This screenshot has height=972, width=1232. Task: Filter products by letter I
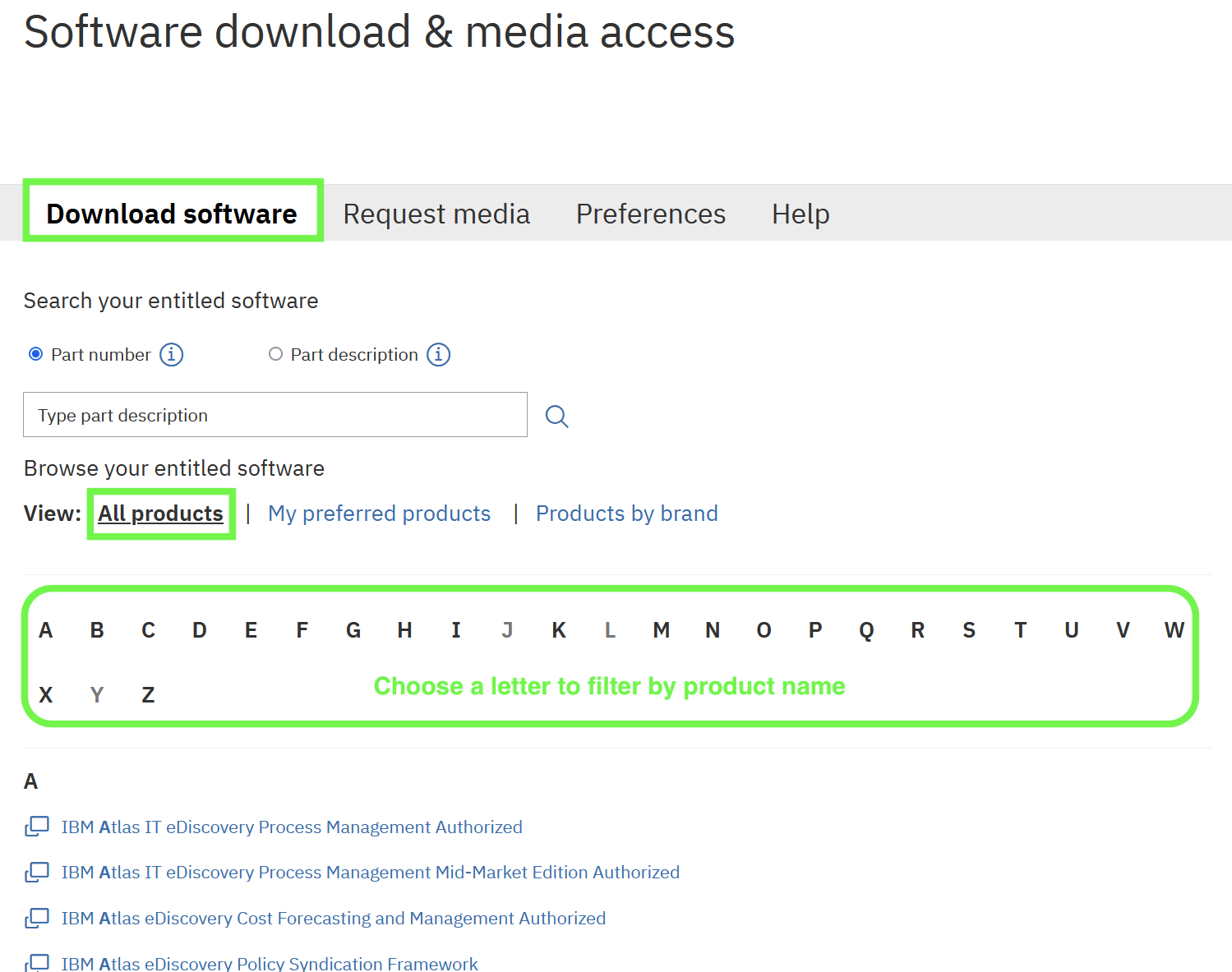[x=456, y=630]
